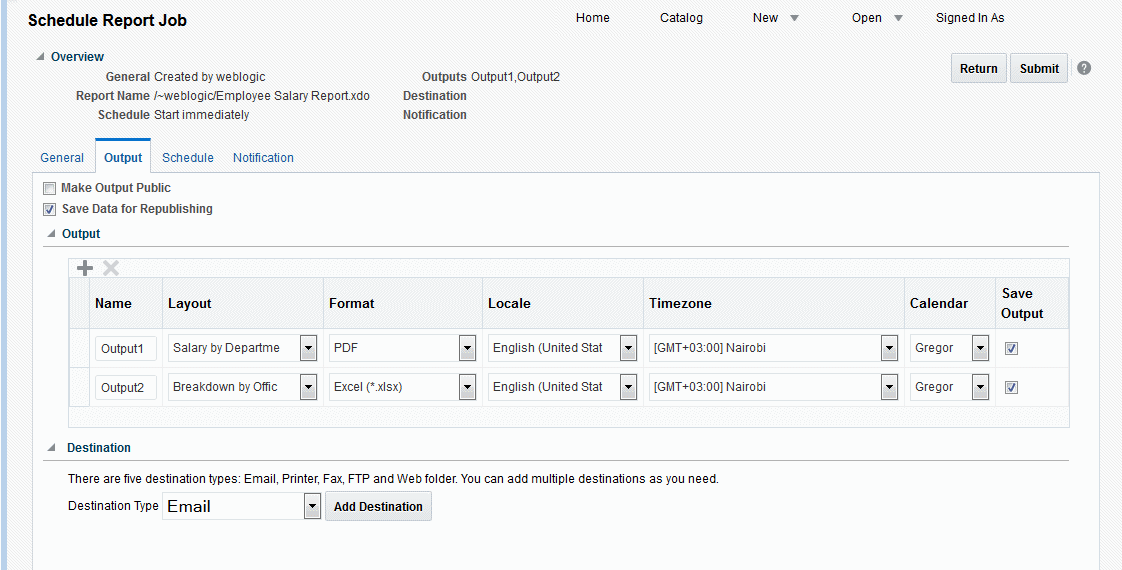Image resolution: width=1122 pixels, height=570 pixels.
Task: Collapse the Overview section triangle
Action: pyautogui.click(x=40, y=57)
